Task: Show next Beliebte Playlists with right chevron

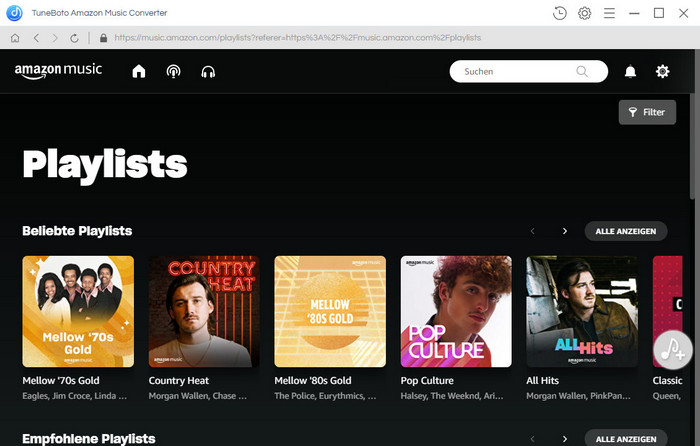Action: point(565,231)
